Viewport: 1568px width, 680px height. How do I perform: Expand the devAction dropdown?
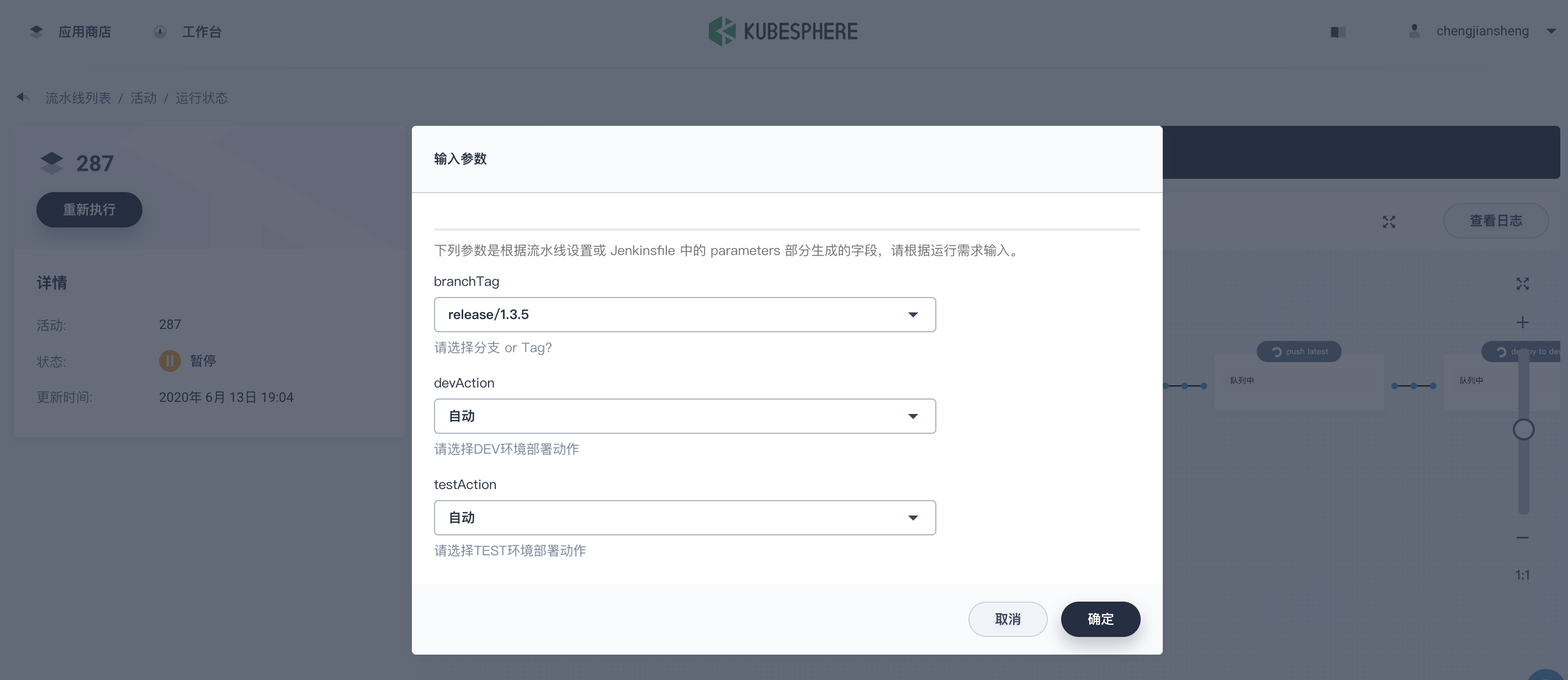[x=684, y=416]
